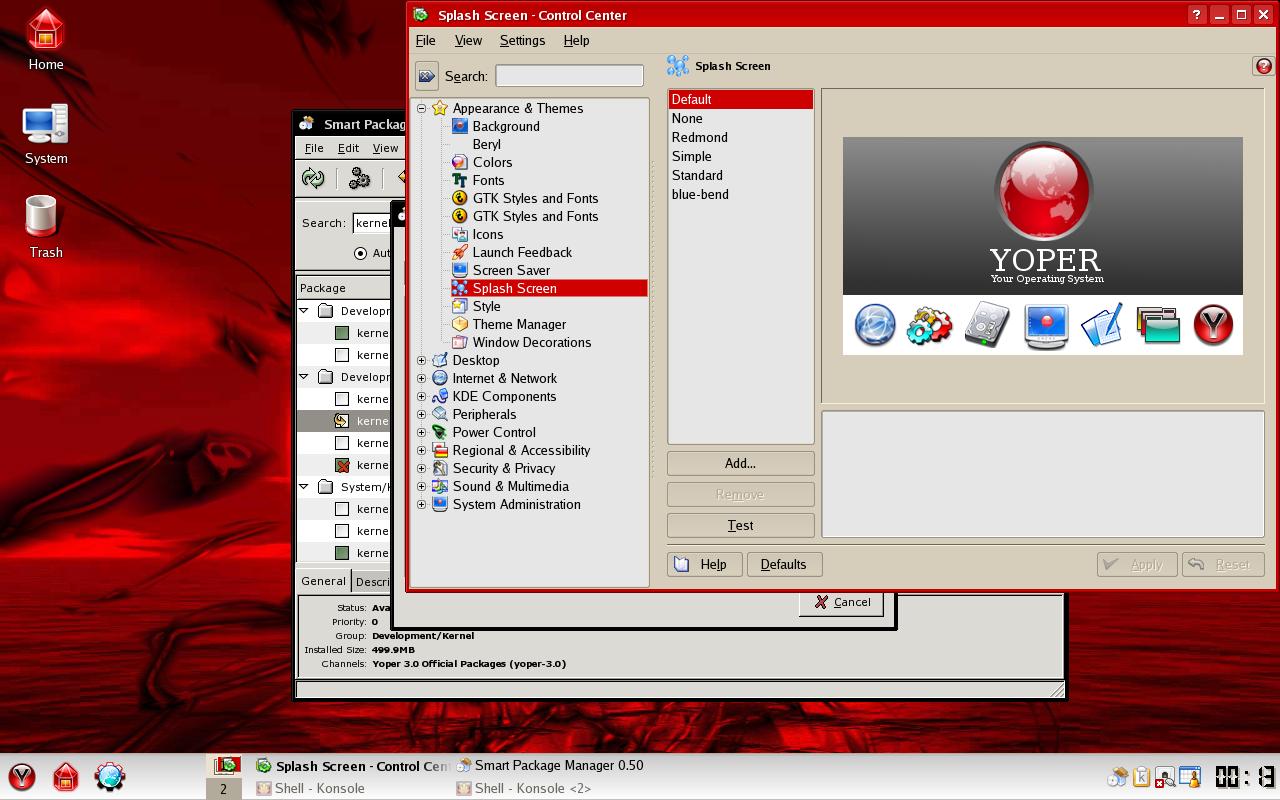Open the Home desktop icon
This screenshot has width=1280, height=800.
click(46, 40)
